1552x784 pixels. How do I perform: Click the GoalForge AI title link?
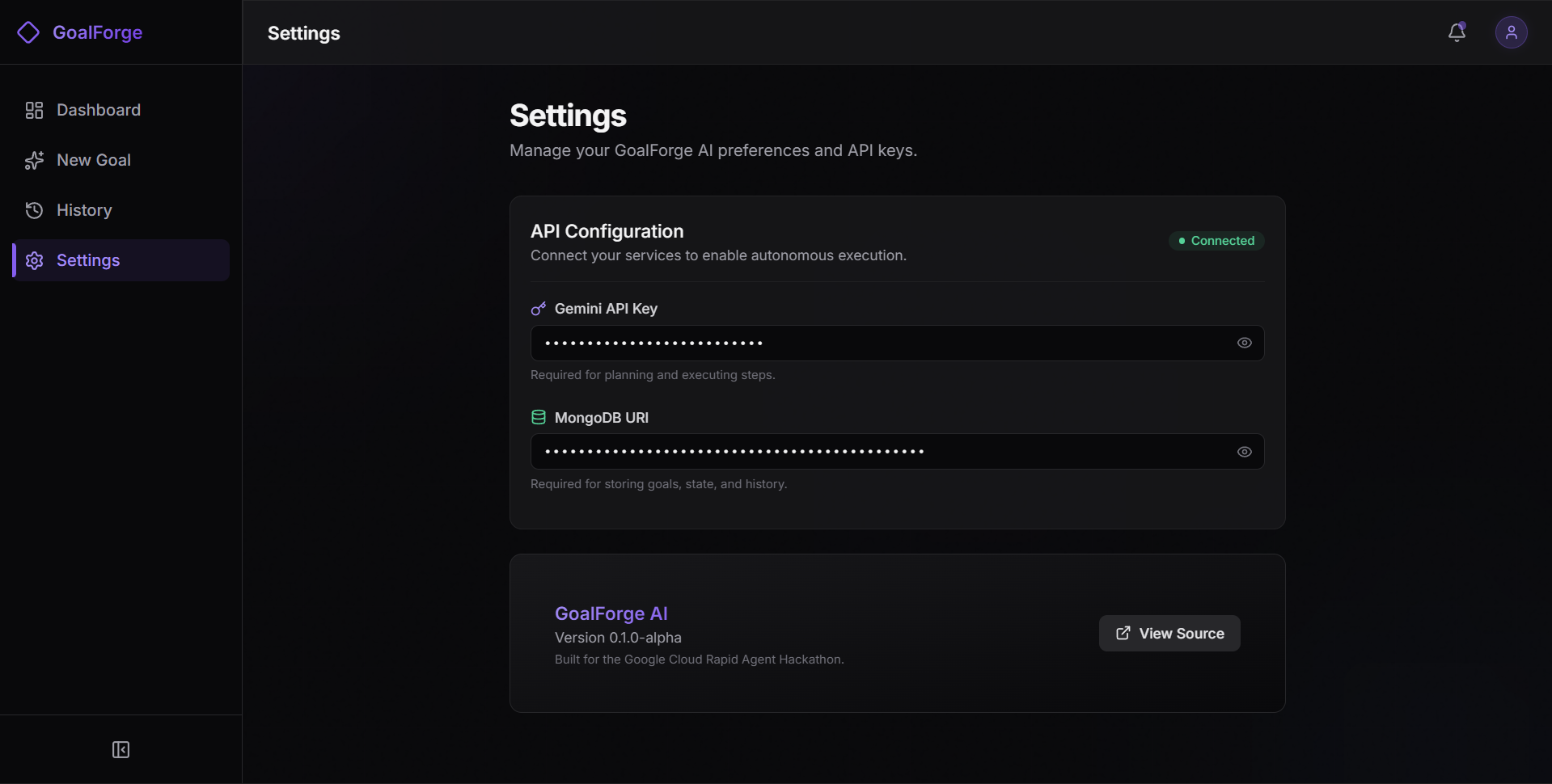(x=611, y=613)
